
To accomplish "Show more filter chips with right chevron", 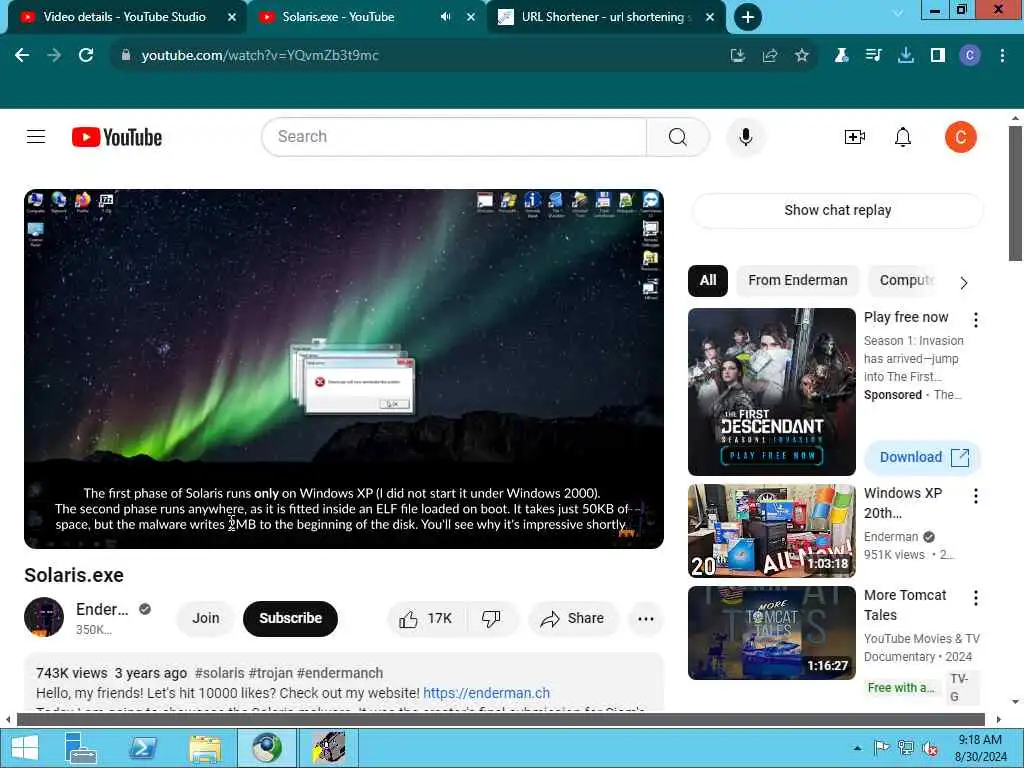I will [x=964, y=282].
